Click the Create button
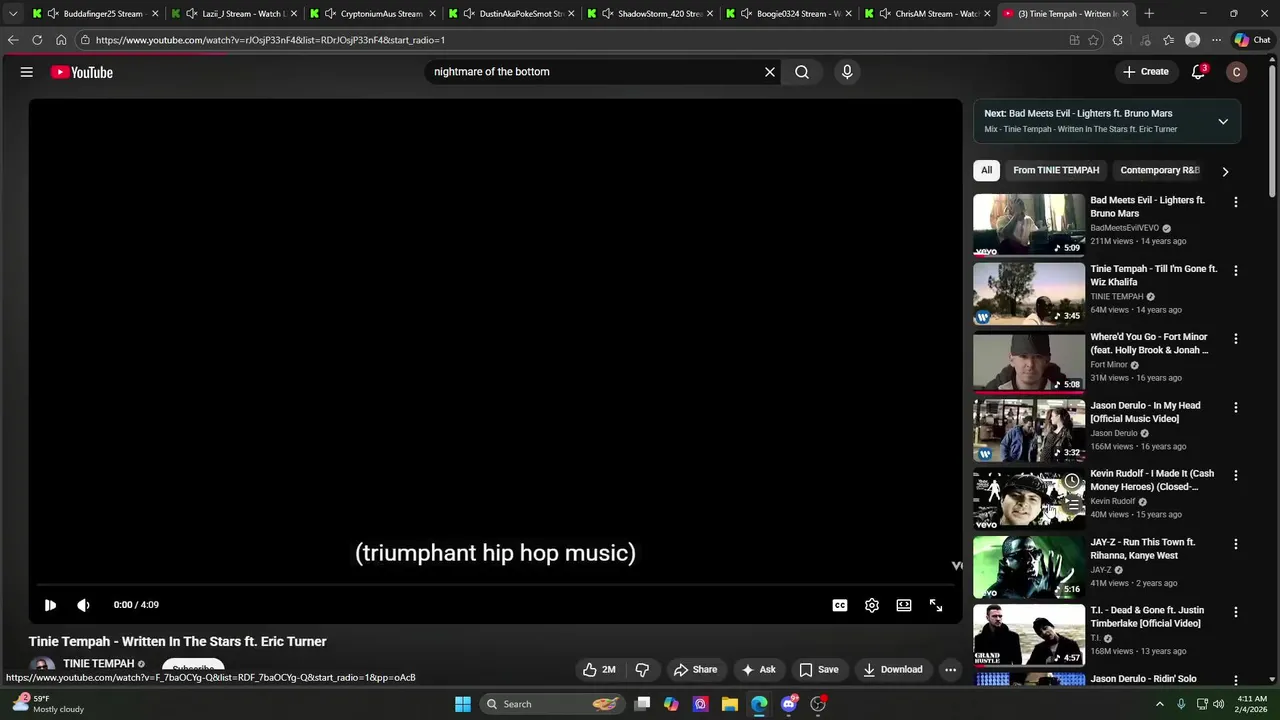 click(1146, 72)
